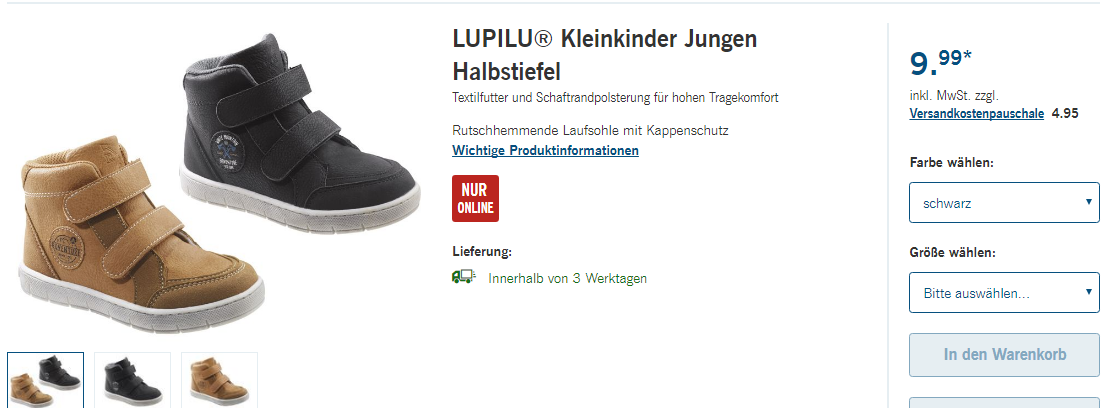Viewport: 1101px width, 408px height.
Task: Click the round logo patch on black boot
Action: pyautogui.click(x=226, y=149)
